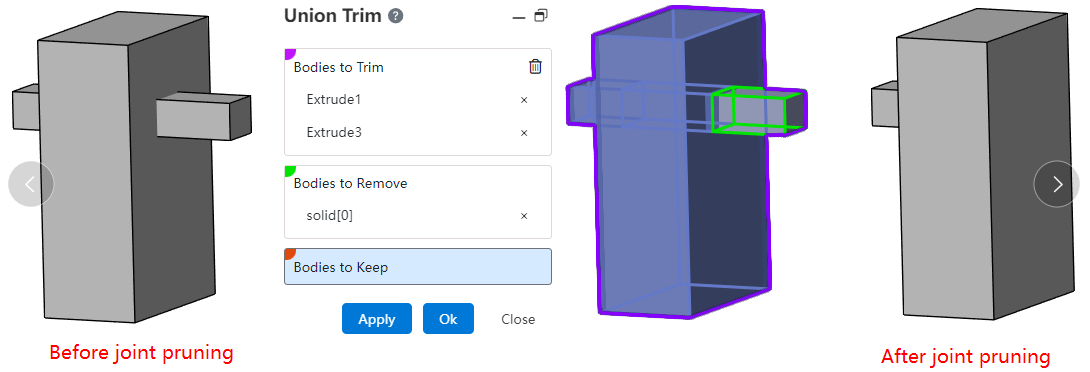This screenshot has height=372, width=1090.
Task: Restore the Union Trim panel window icon
Action: [541, 15]
